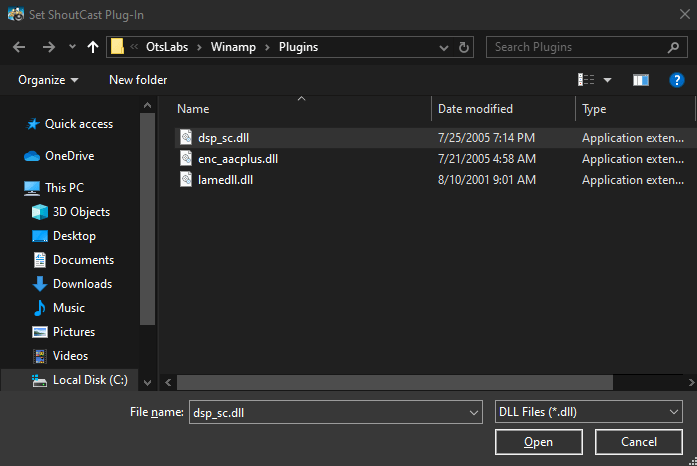Screen dimensions: 697x466
Task: Click the horizontal scrollbar left arrow
Action: point(168,382)
